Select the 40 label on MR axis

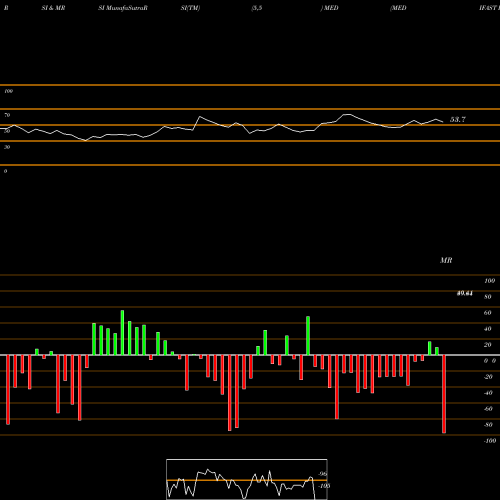tap(488, 329)
